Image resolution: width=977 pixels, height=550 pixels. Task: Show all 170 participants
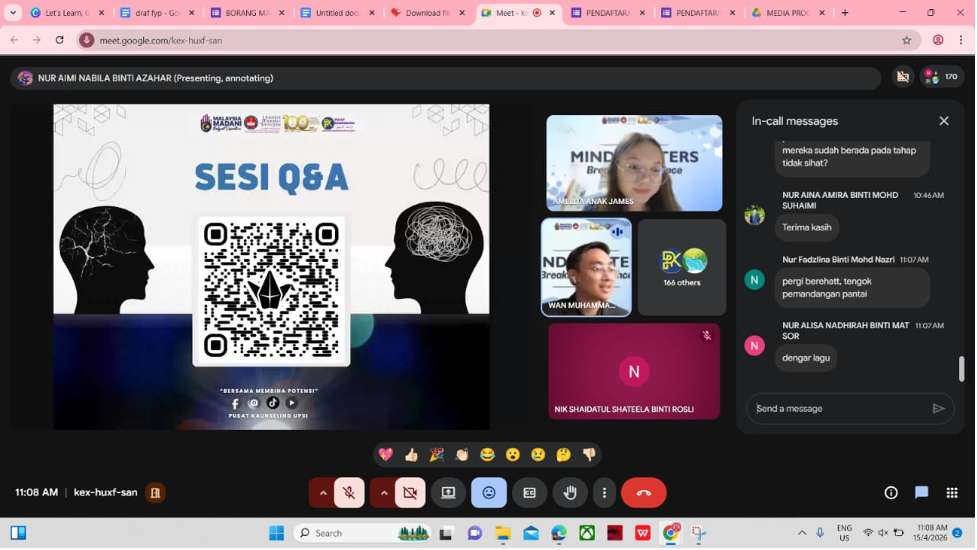(x=941, y=77)
